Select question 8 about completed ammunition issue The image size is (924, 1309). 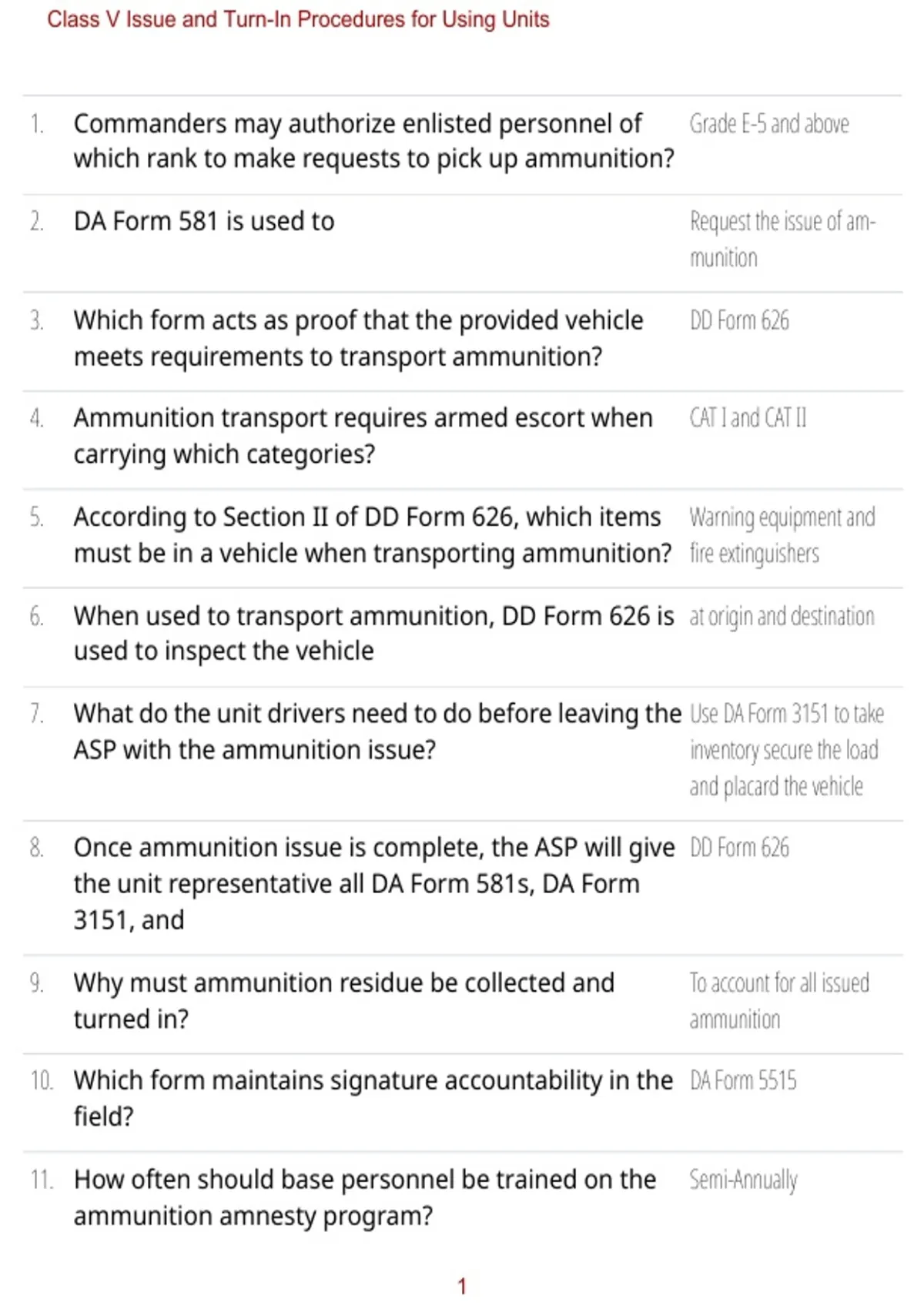click(373, 883)
